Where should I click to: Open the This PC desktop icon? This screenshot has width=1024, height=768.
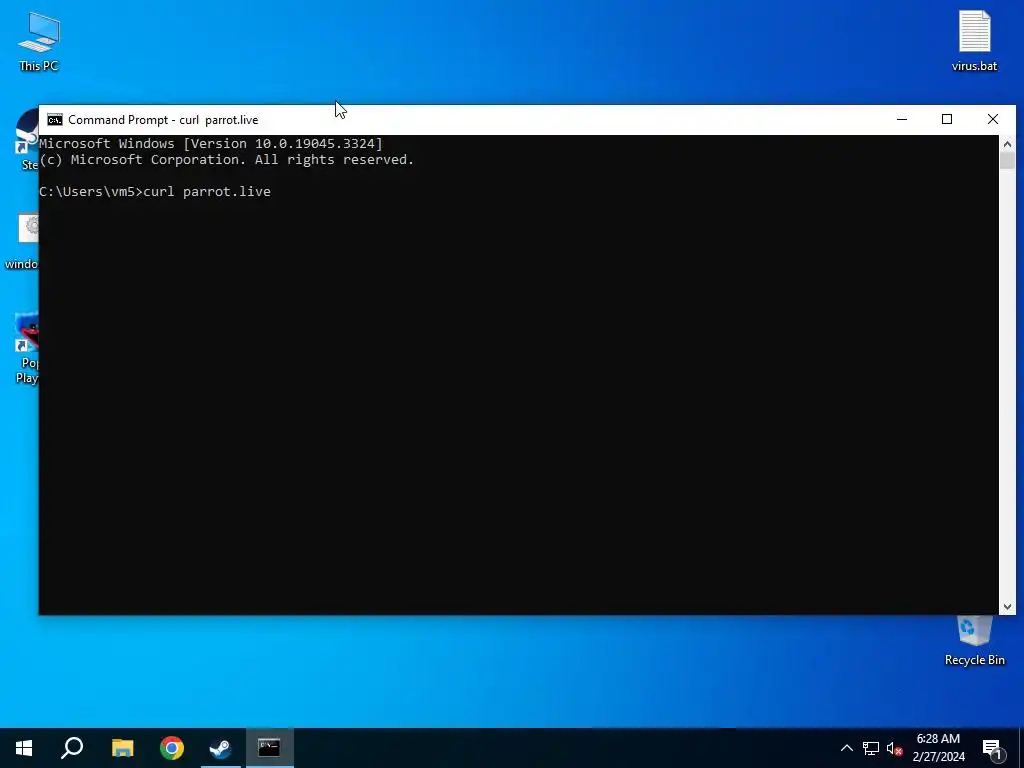39,40
